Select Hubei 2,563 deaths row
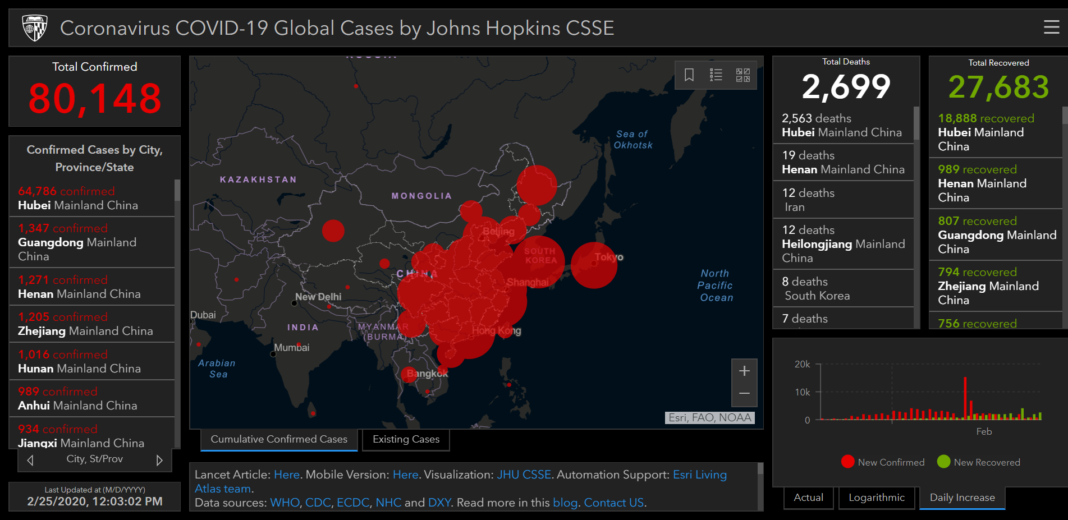 pyautogui.click(x=843, y=125)
